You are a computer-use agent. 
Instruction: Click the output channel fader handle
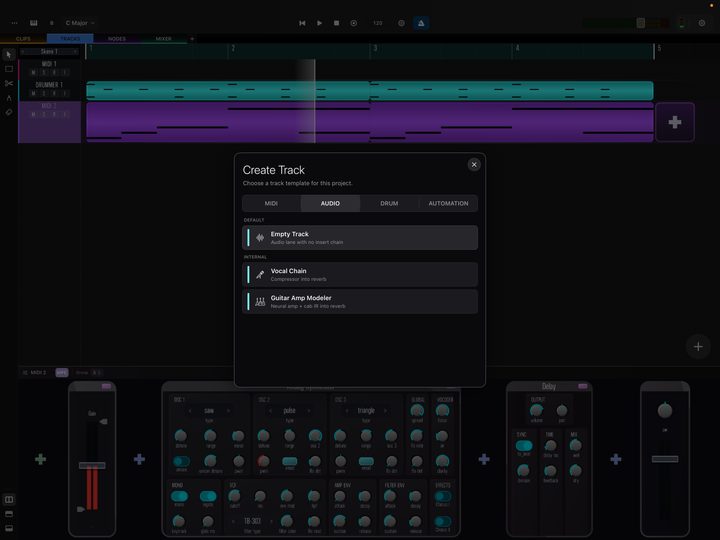(665, 459)
